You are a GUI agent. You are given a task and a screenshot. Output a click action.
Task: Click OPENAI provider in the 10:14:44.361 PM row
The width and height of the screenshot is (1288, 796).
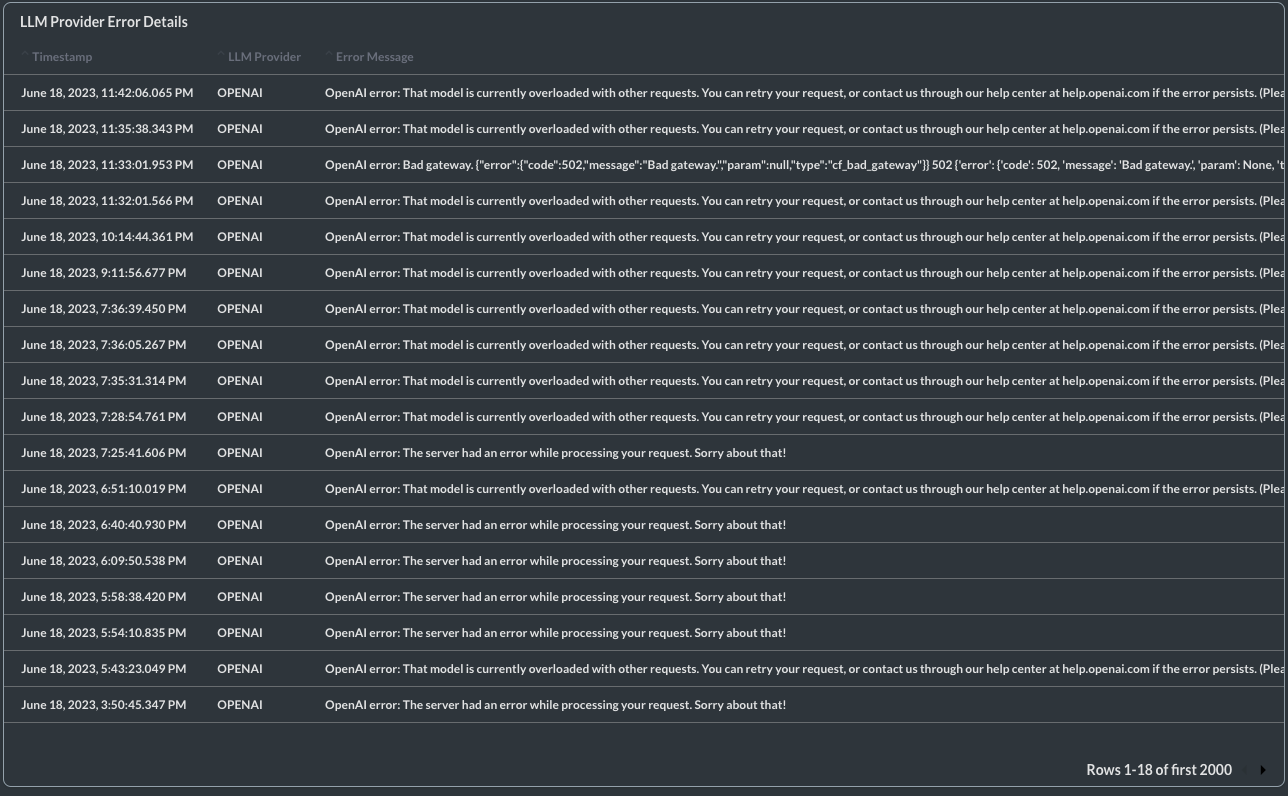click(x=240, y=237)
